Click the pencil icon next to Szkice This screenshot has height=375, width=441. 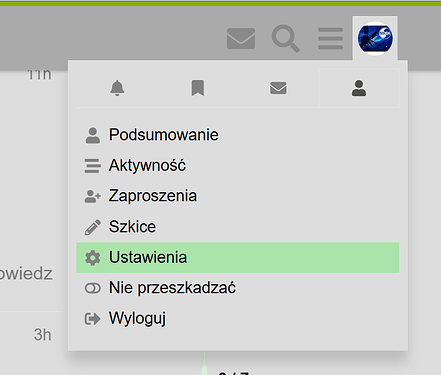(92, 227)
